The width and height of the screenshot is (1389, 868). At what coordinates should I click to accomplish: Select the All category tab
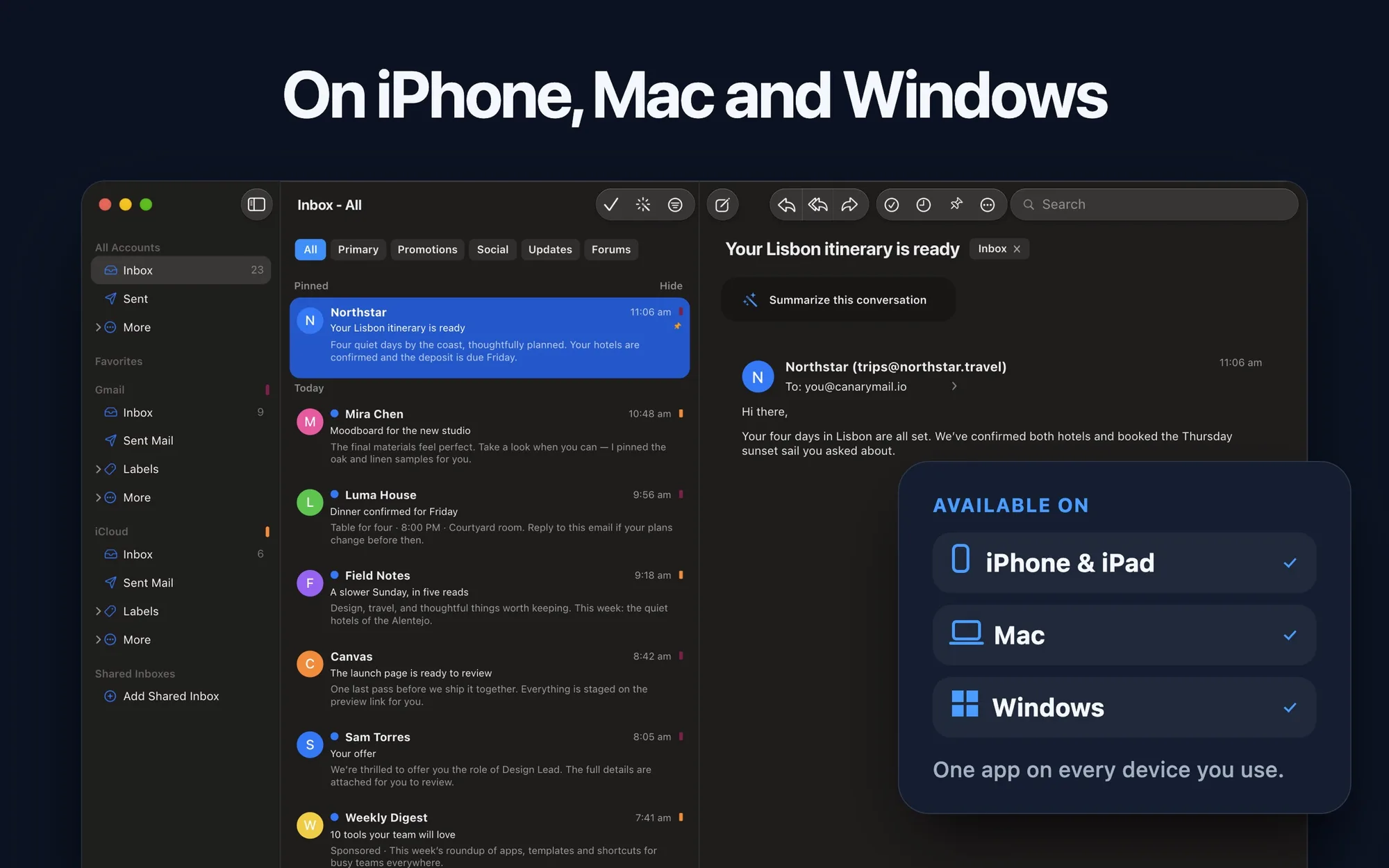point(310,249)
